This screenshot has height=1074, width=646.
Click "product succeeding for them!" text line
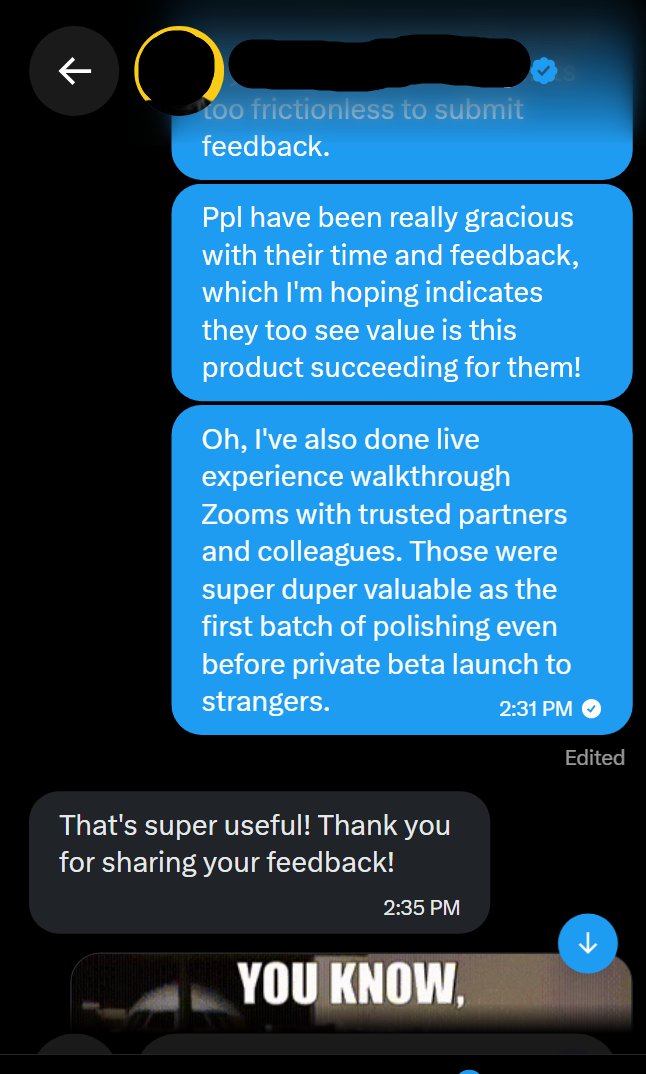[391, 368]
